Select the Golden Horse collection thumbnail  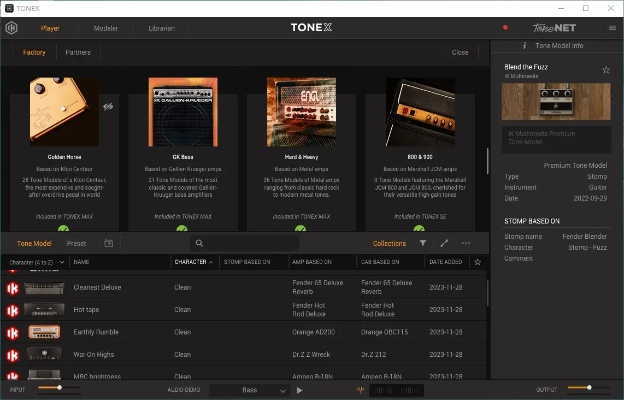coord(64,112)
